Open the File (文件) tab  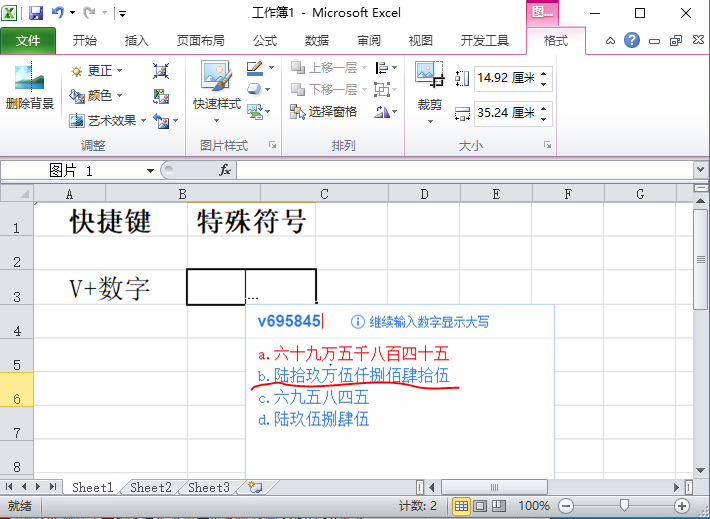28,41
